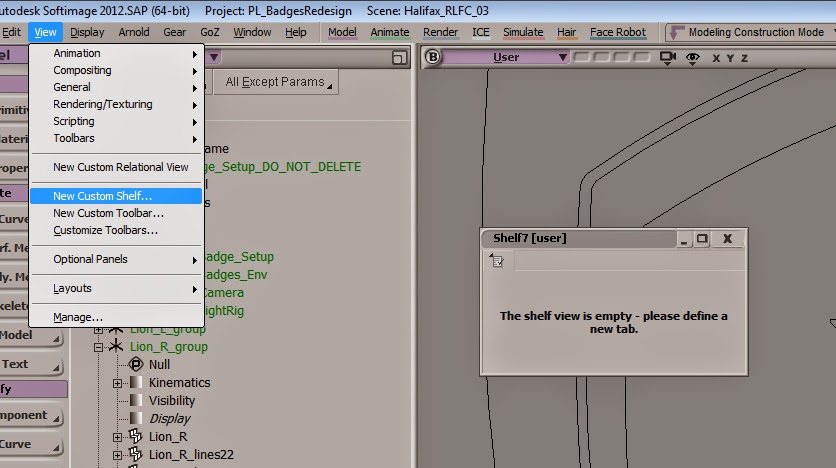The image size is (836, 468).
Task: Select Badge_Setup_DO_NOT_DELETE in explorer
Action: pyautogui.click(x=282, y=167)
